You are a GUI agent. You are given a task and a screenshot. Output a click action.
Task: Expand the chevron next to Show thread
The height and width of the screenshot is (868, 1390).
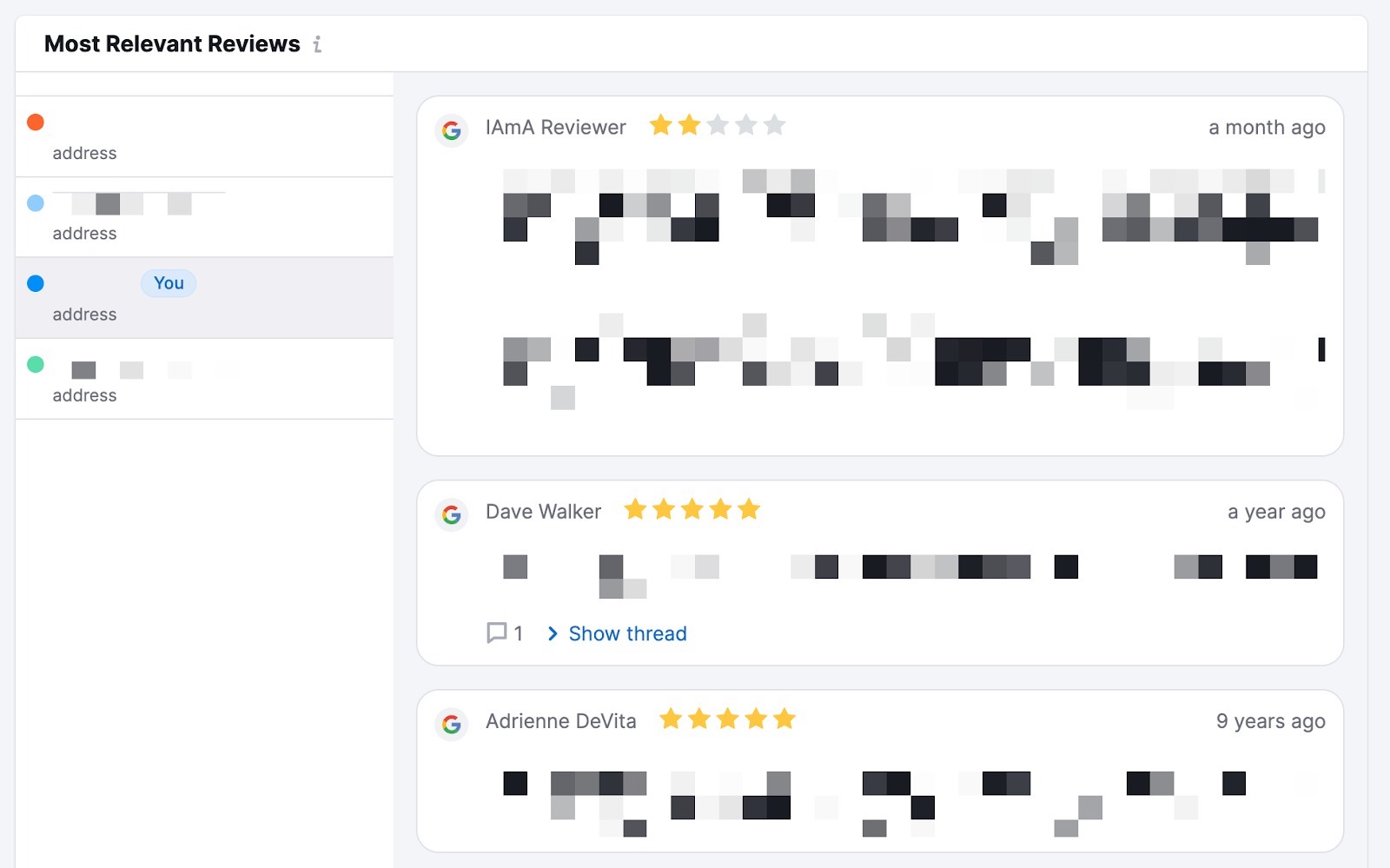553,633
